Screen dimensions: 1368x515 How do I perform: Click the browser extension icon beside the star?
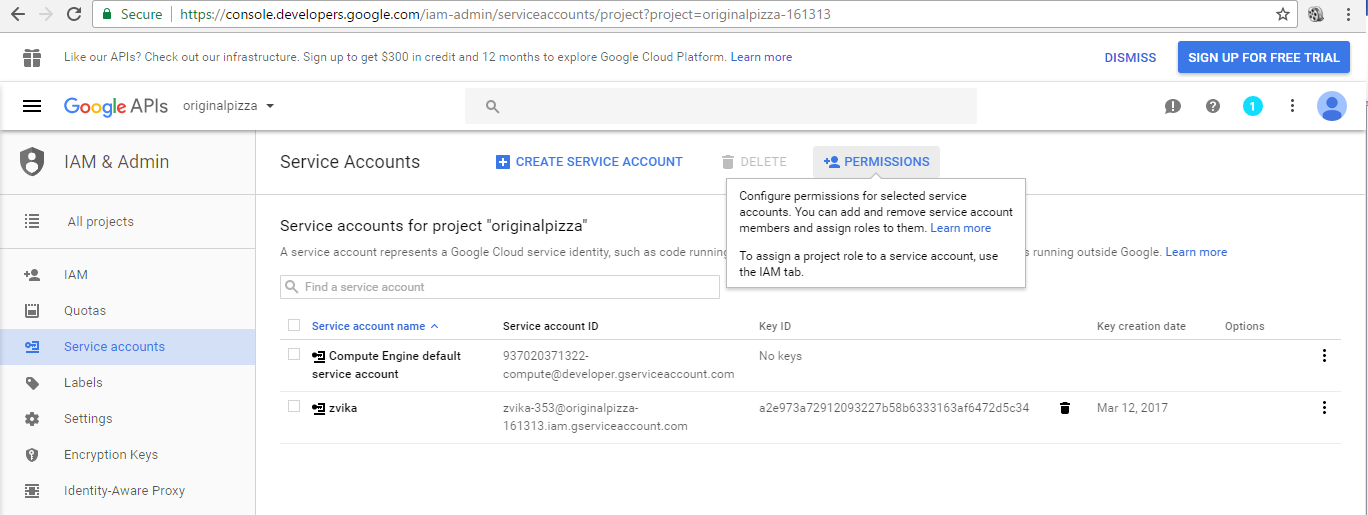[1316, 14]
